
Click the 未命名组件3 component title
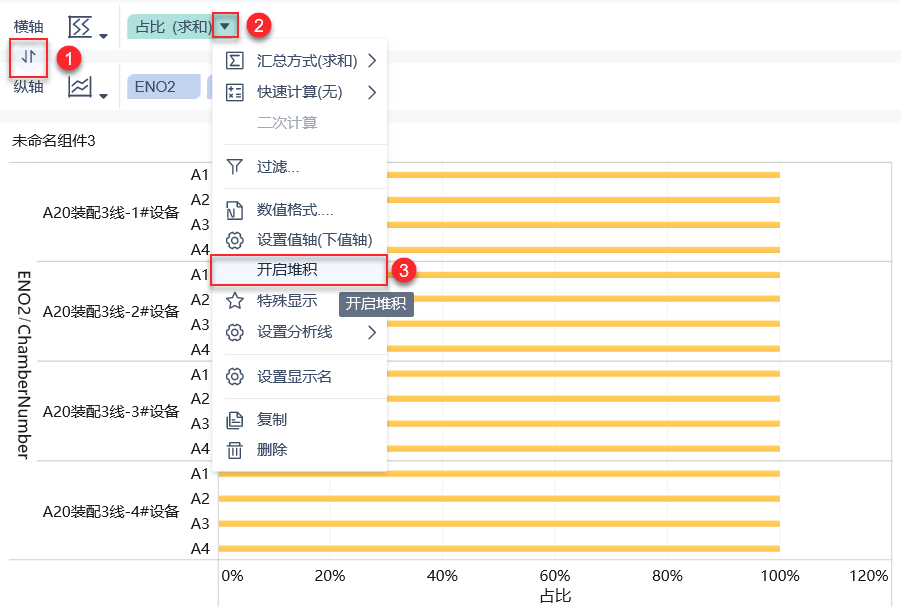click(x=54, y=141)
